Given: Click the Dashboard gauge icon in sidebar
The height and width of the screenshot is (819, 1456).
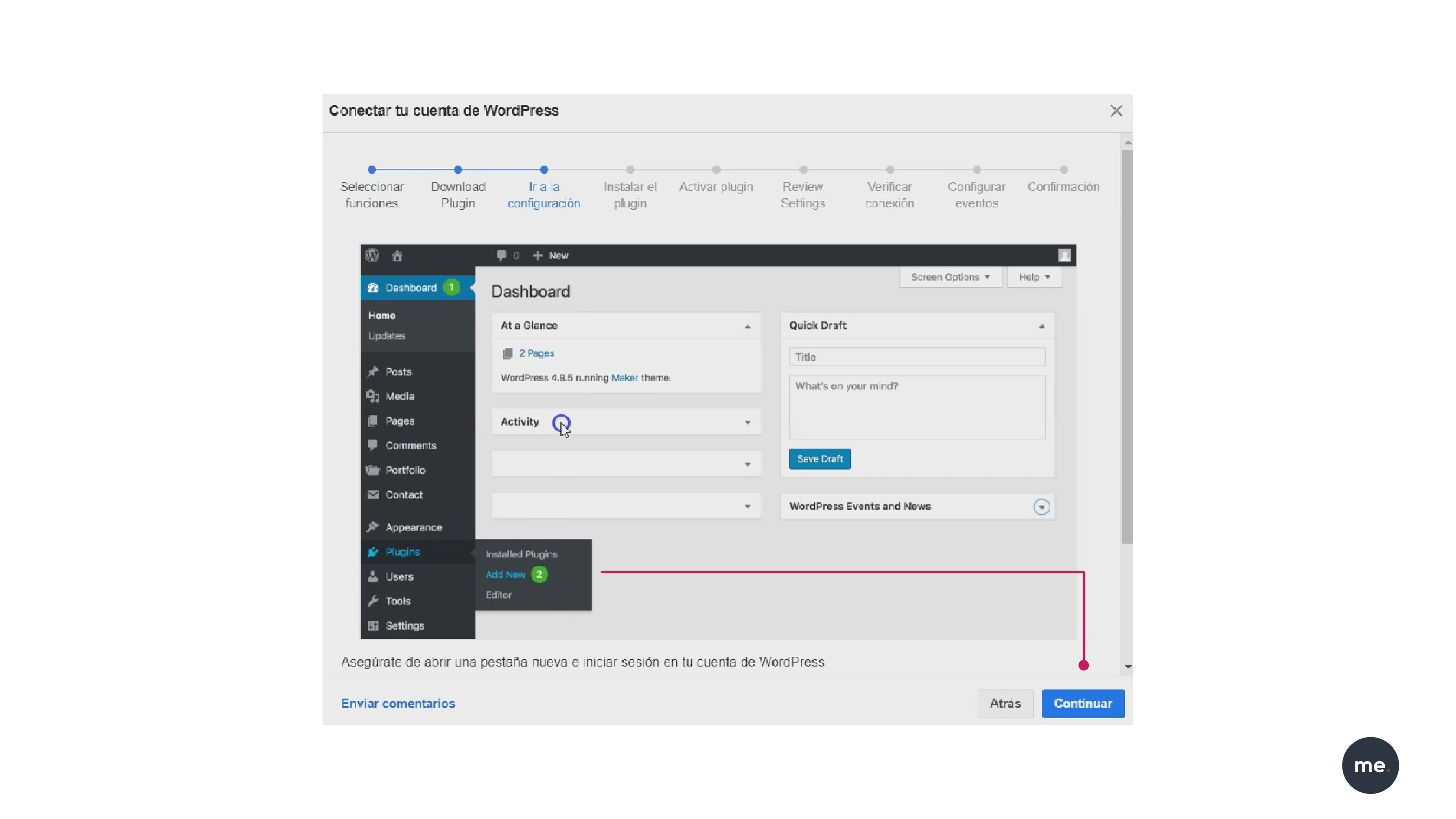Looking at the screenshot, I should pyautogui.click(x=373, y=288).
